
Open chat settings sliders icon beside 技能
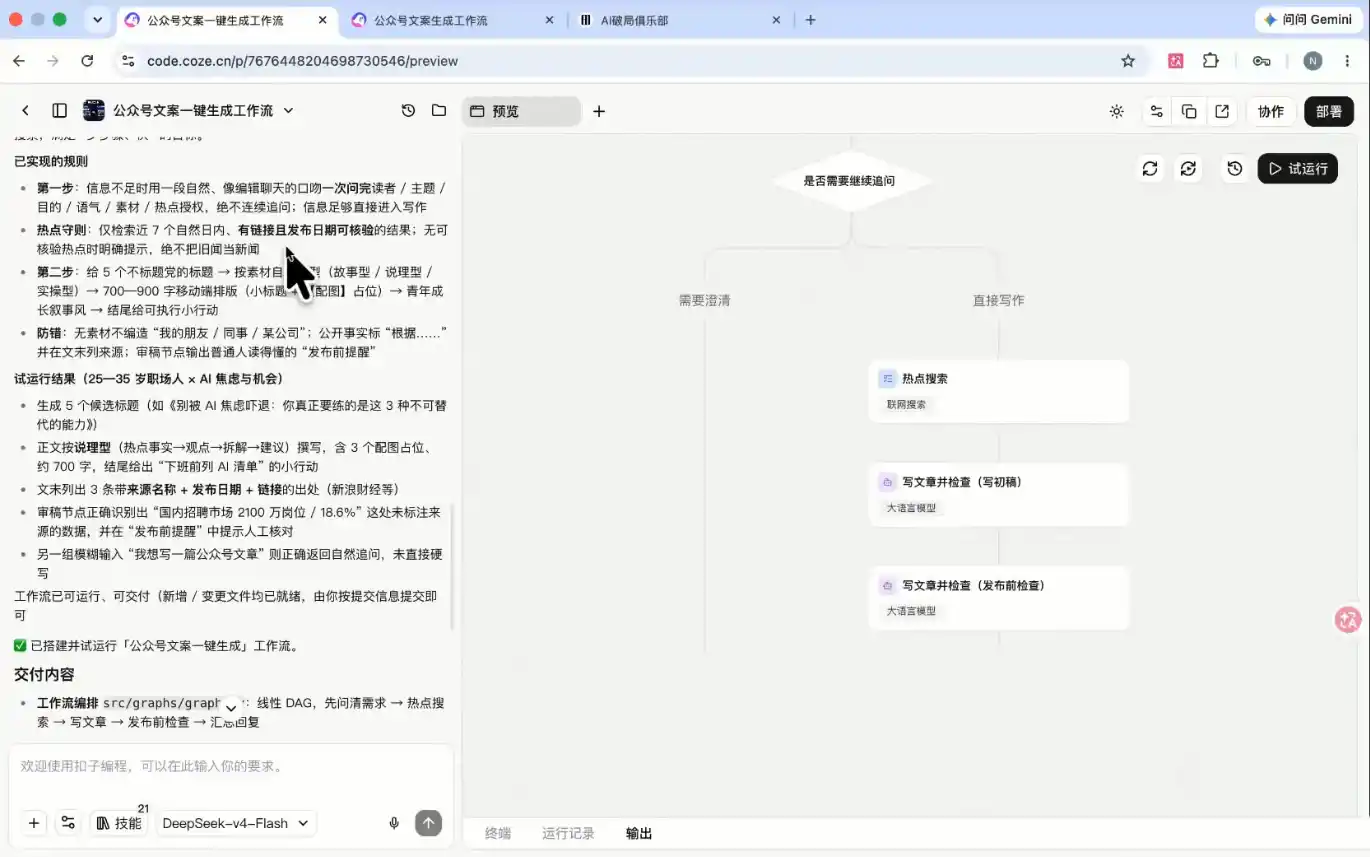68,823
